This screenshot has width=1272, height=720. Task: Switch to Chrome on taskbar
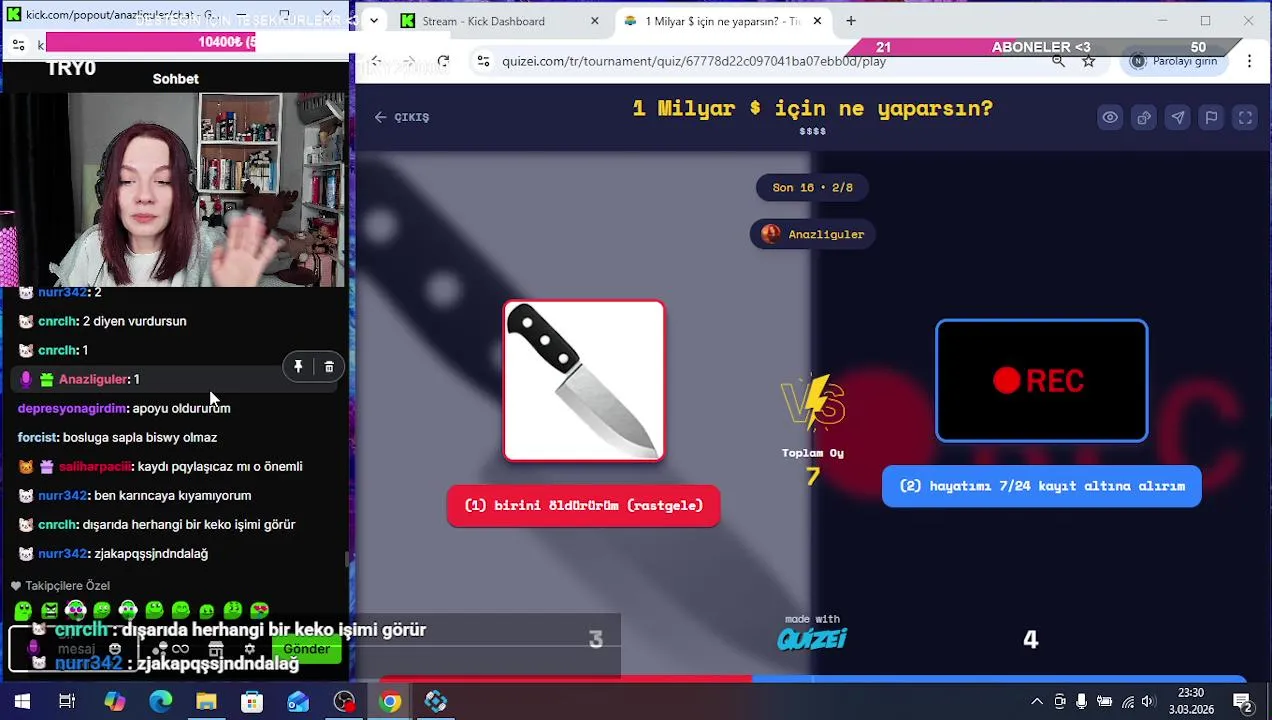390,702
